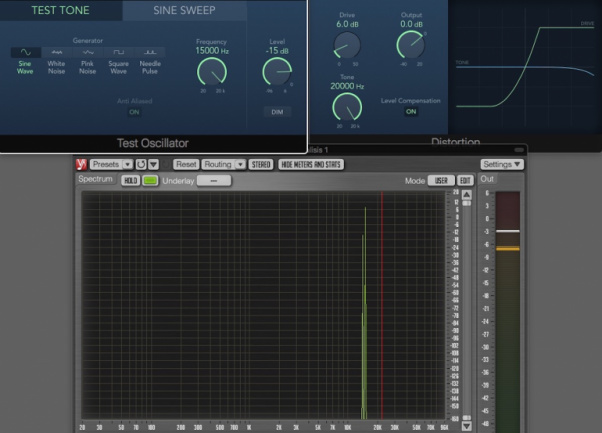Click the 20000 Hz tone value
Viewport: 602px width, 433px height.
coord(347,86)
